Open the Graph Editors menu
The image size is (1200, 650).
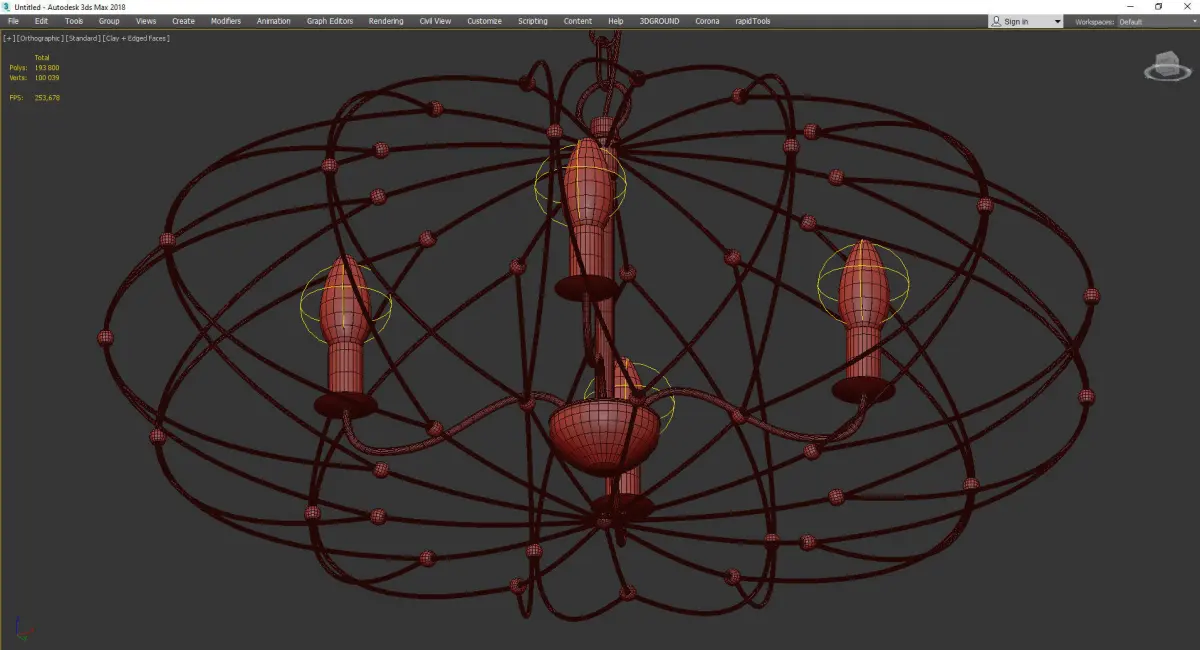[330, 21]
